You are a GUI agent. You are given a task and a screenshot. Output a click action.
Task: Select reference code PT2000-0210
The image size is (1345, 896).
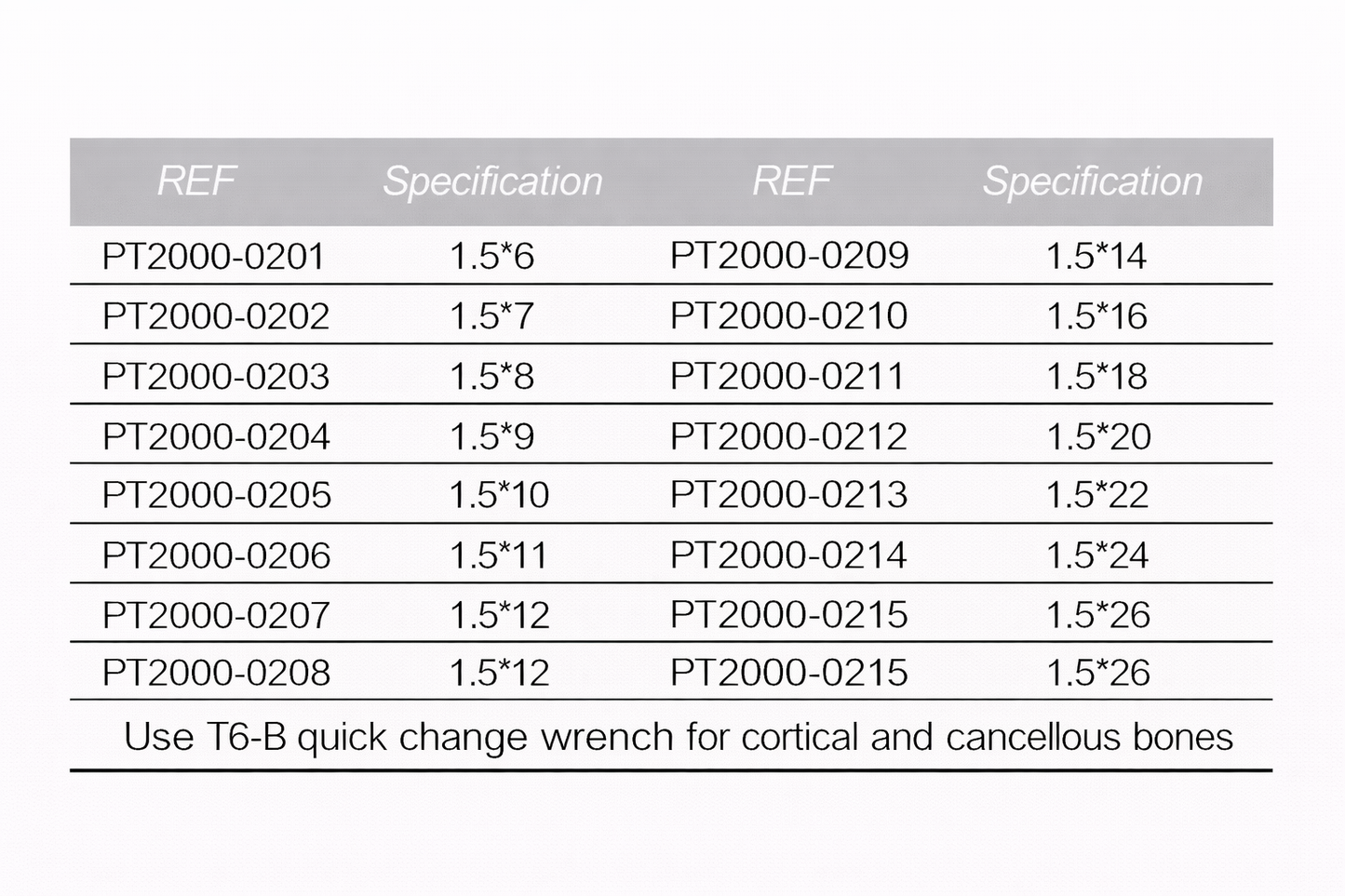point(788,316)
